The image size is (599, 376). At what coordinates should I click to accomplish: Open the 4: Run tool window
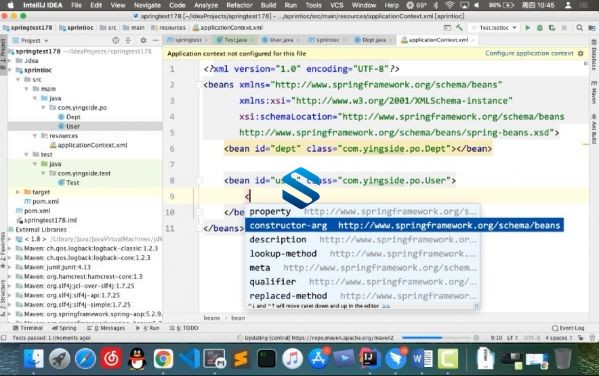pyautogui.click(x=147, y=328)
